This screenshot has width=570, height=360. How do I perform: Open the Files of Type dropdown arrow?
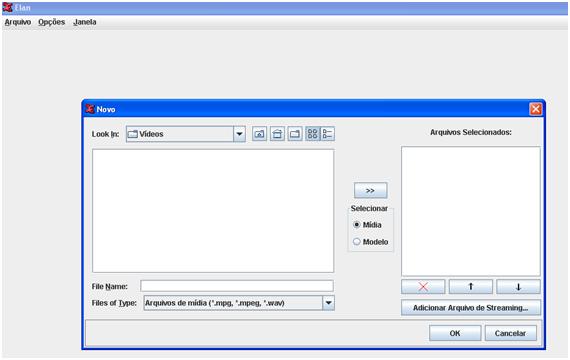point(328,303)
